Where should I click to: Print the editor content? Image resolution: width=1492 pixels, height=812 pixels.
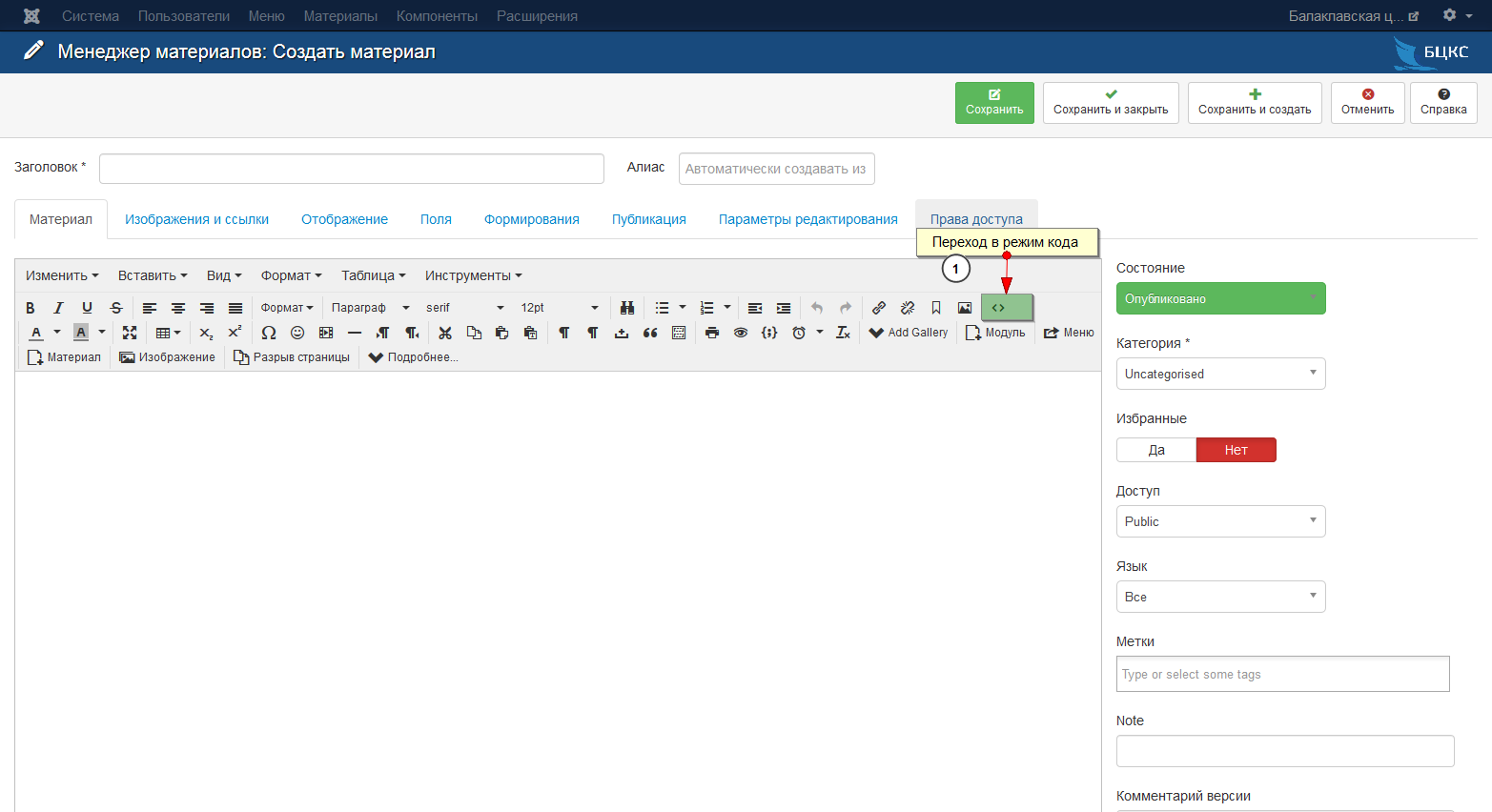point(712,333)
